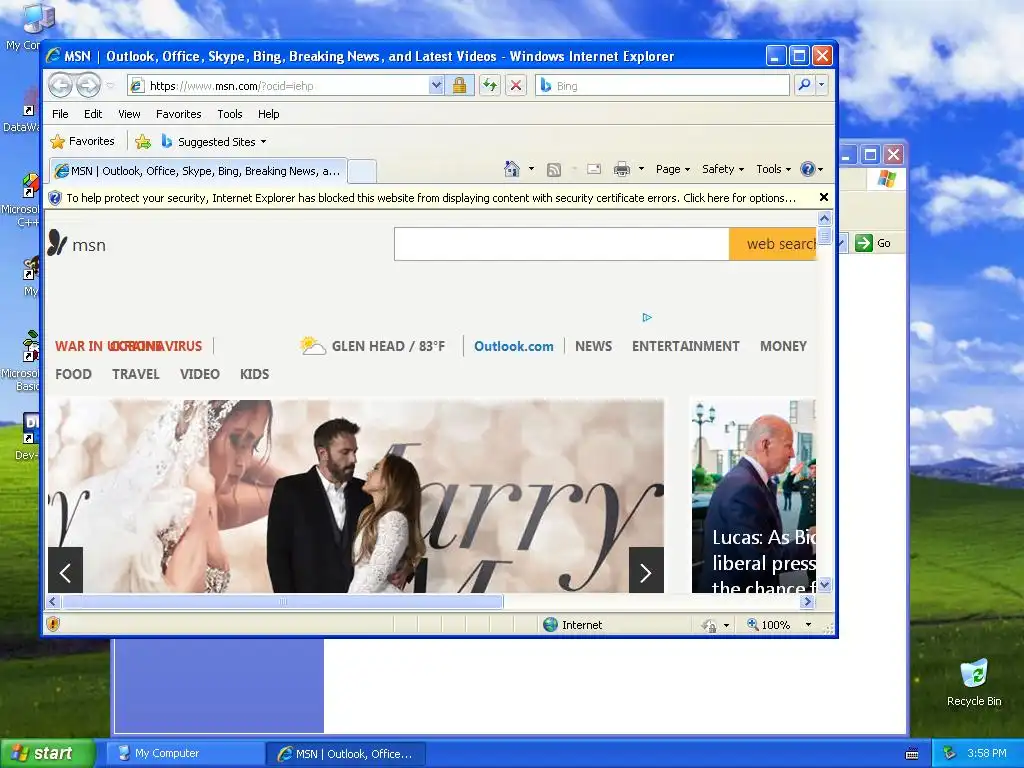
Task: Open the recent pages dropdown arrow
Action: click(x=110, y=86)
